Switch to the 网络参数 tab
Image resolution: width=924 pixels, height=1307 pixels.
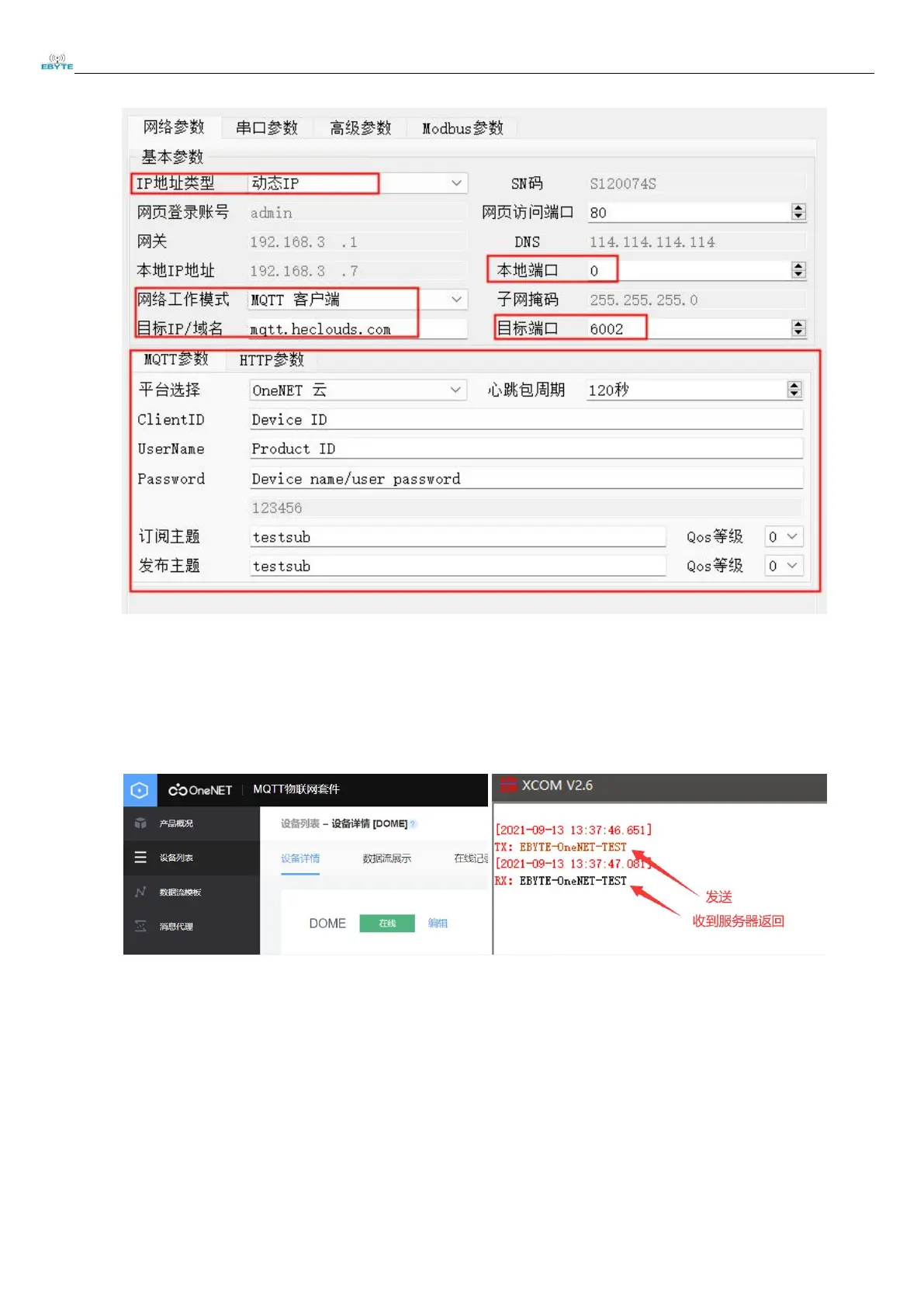[x=174, y=127]
